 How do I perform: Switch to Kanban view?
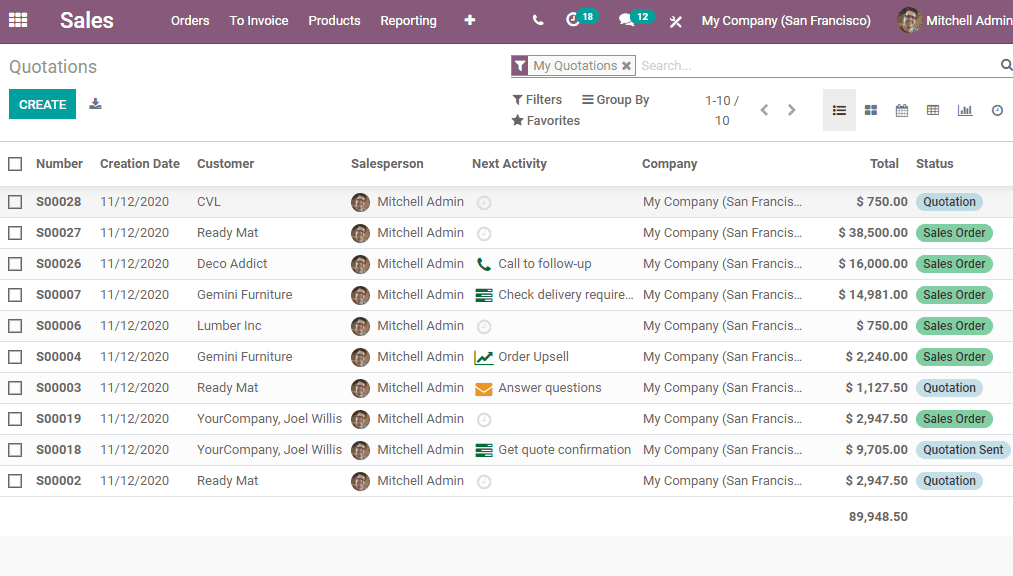(870, 110)
